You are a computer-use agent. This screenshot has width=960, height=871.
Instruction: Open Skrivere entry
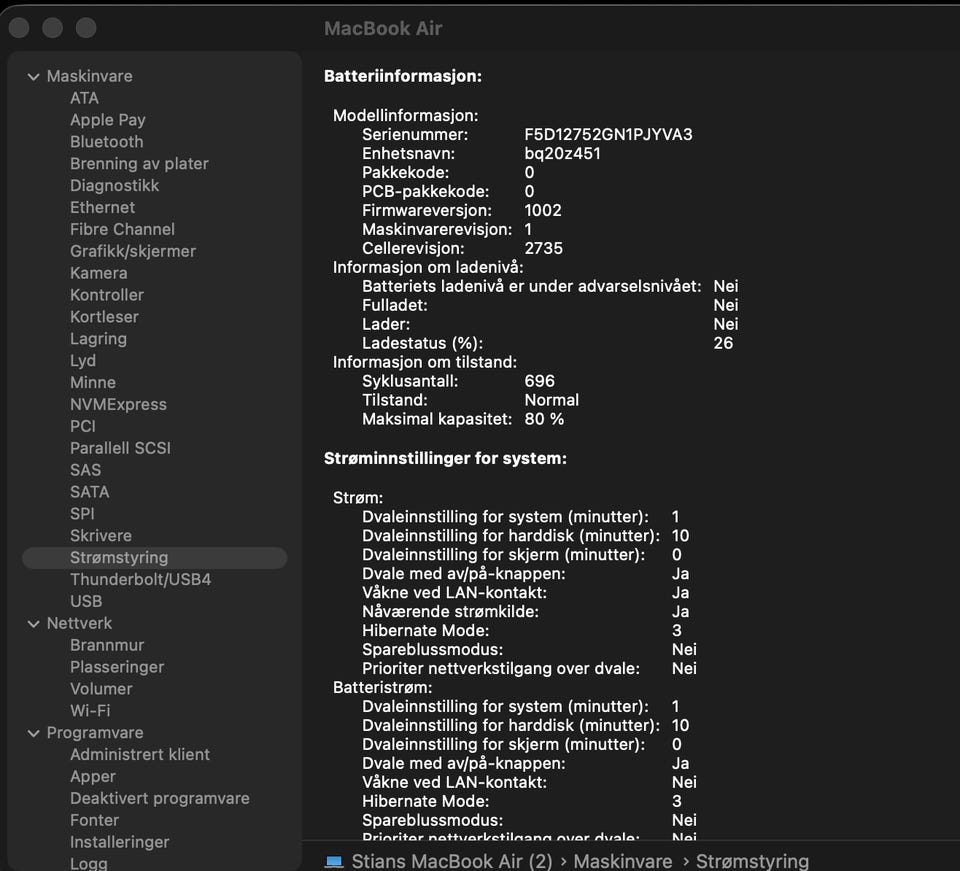(x=101, y=536)
